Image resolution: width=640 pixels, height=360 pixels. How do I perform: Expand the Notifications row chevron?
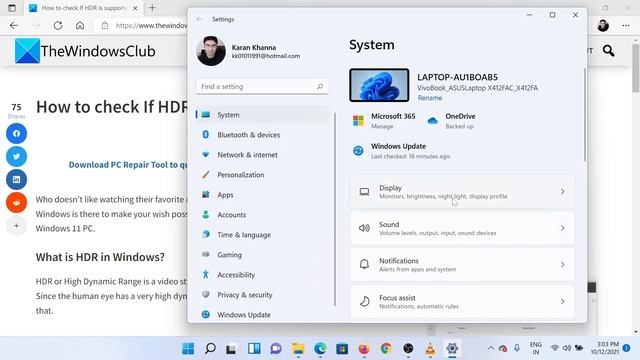[562, 264]
